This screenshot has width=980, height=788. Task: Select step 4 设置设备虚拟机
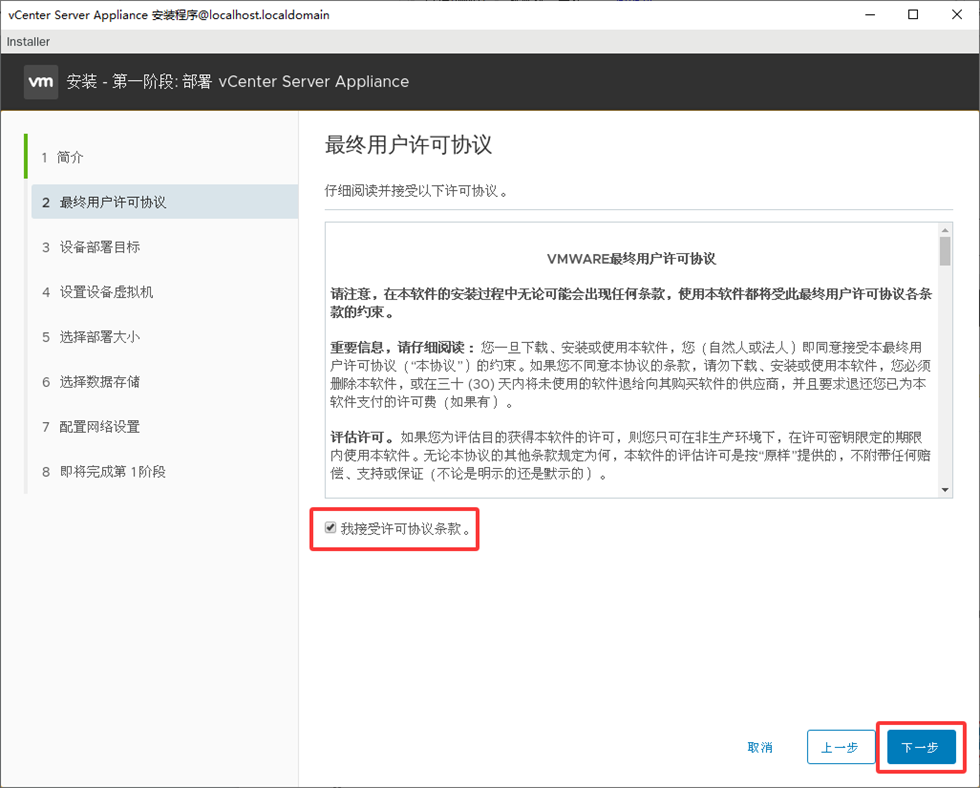(106, 292)
